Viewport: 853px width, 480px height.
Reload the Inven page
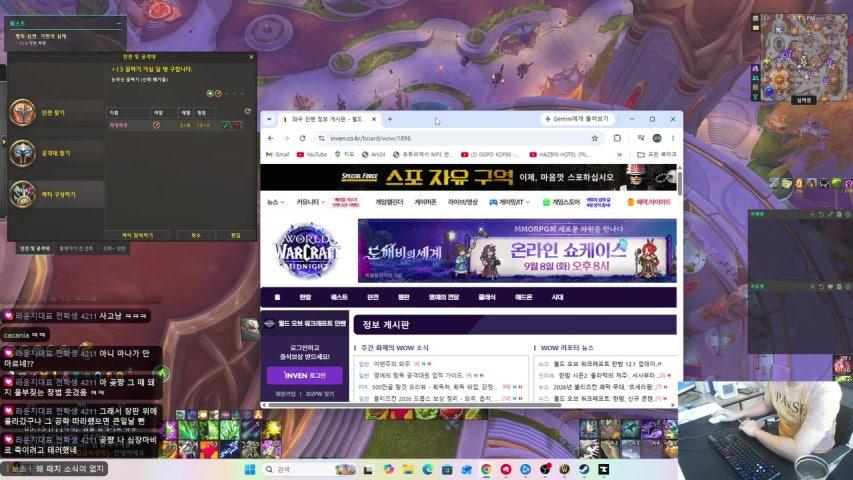[x=302, y=138]
